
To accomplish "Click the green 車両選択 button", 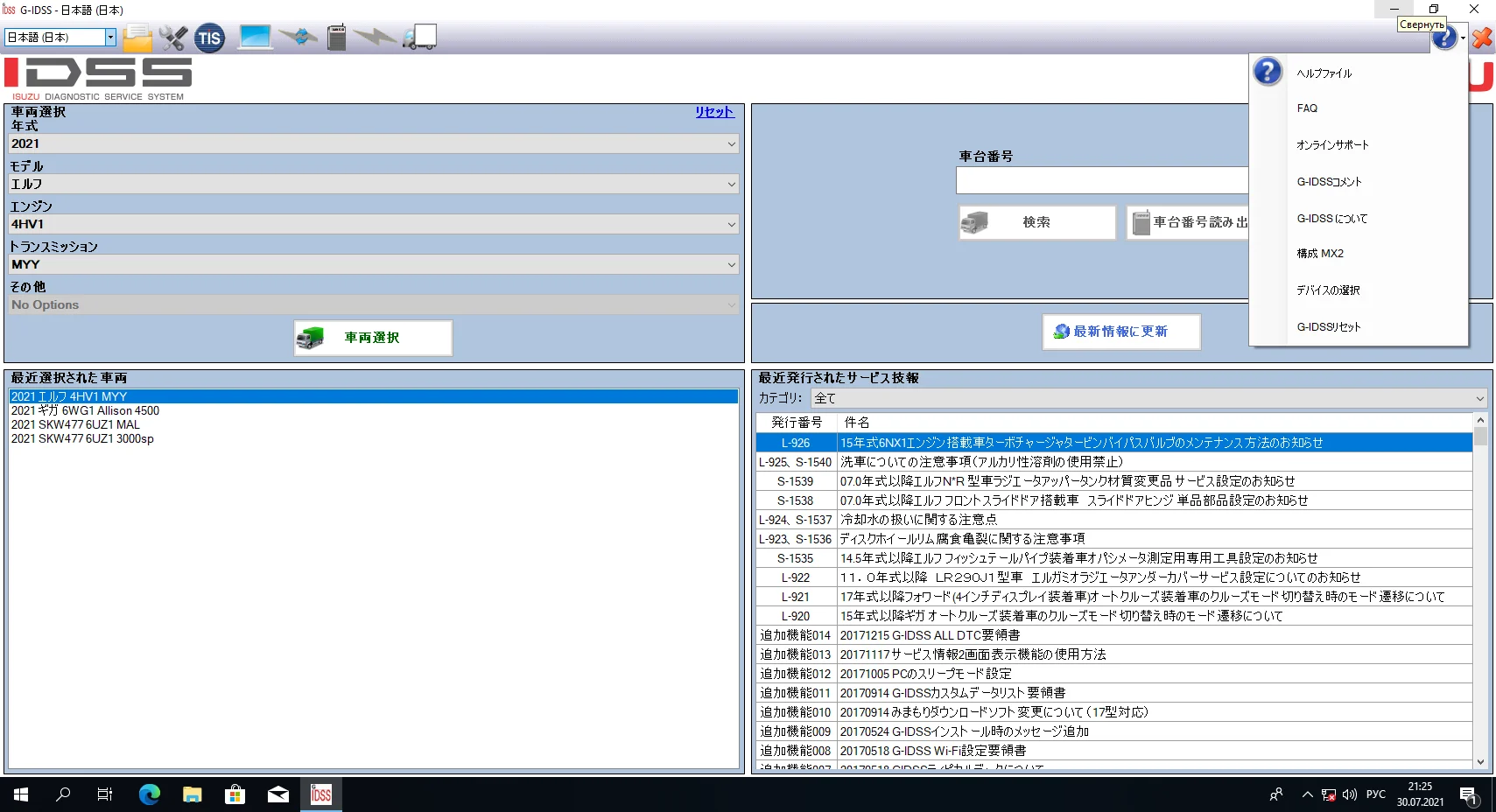I will click(x=373, y=338).
